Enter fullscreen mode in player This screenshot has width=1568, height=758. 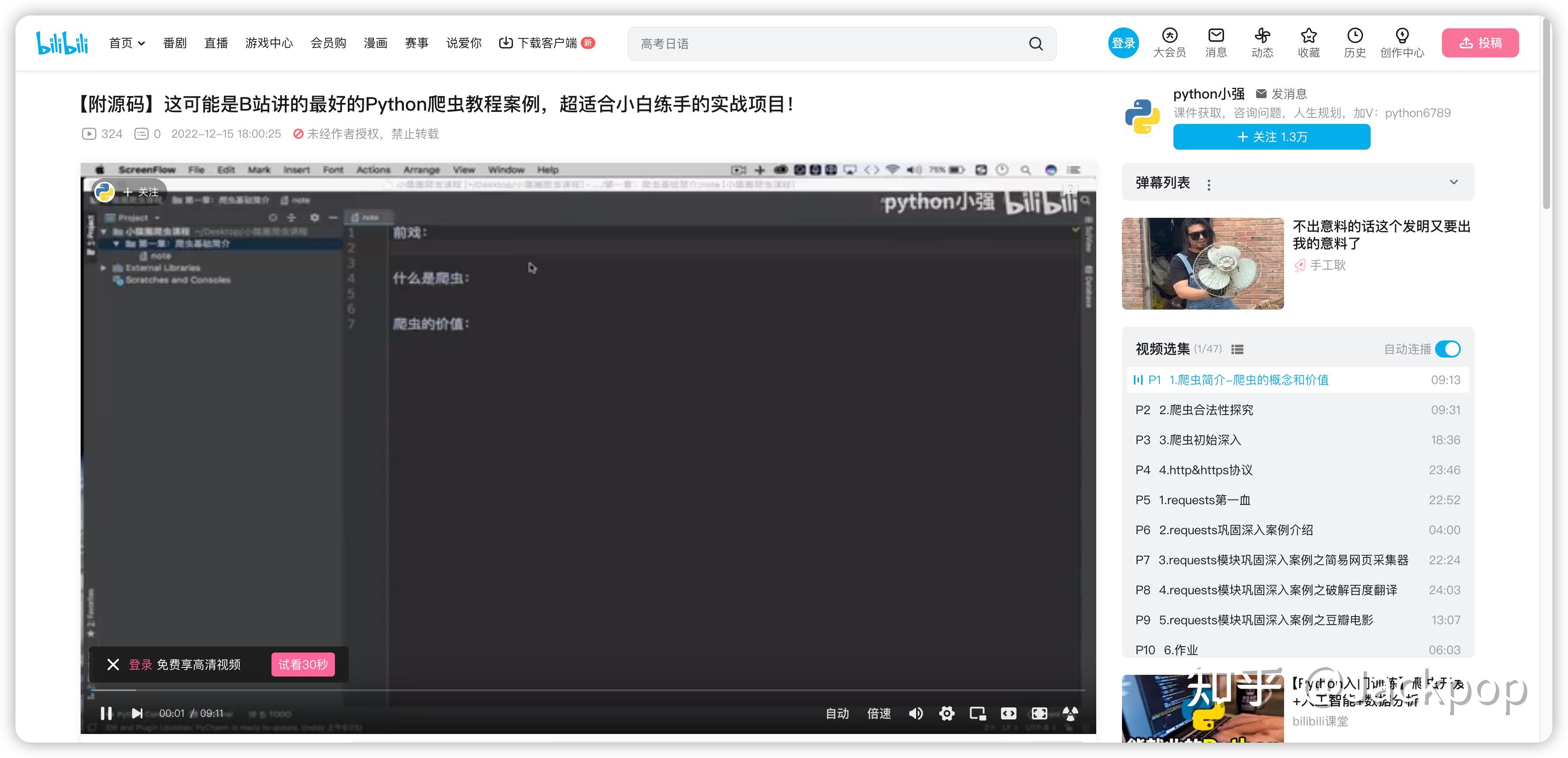(x=1039, y=713)
